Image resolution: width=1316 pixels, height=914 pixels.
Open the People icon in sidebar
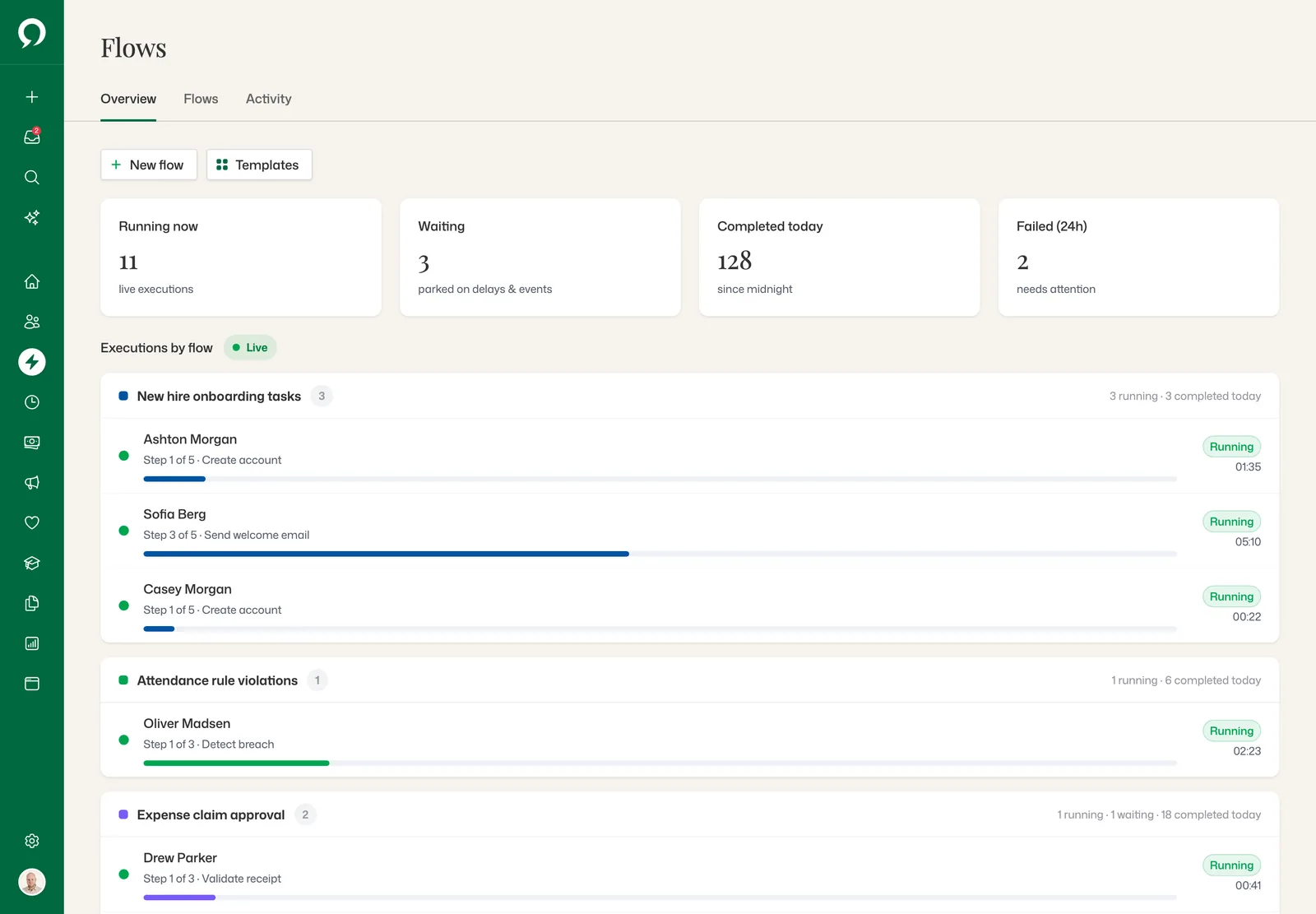32,322
